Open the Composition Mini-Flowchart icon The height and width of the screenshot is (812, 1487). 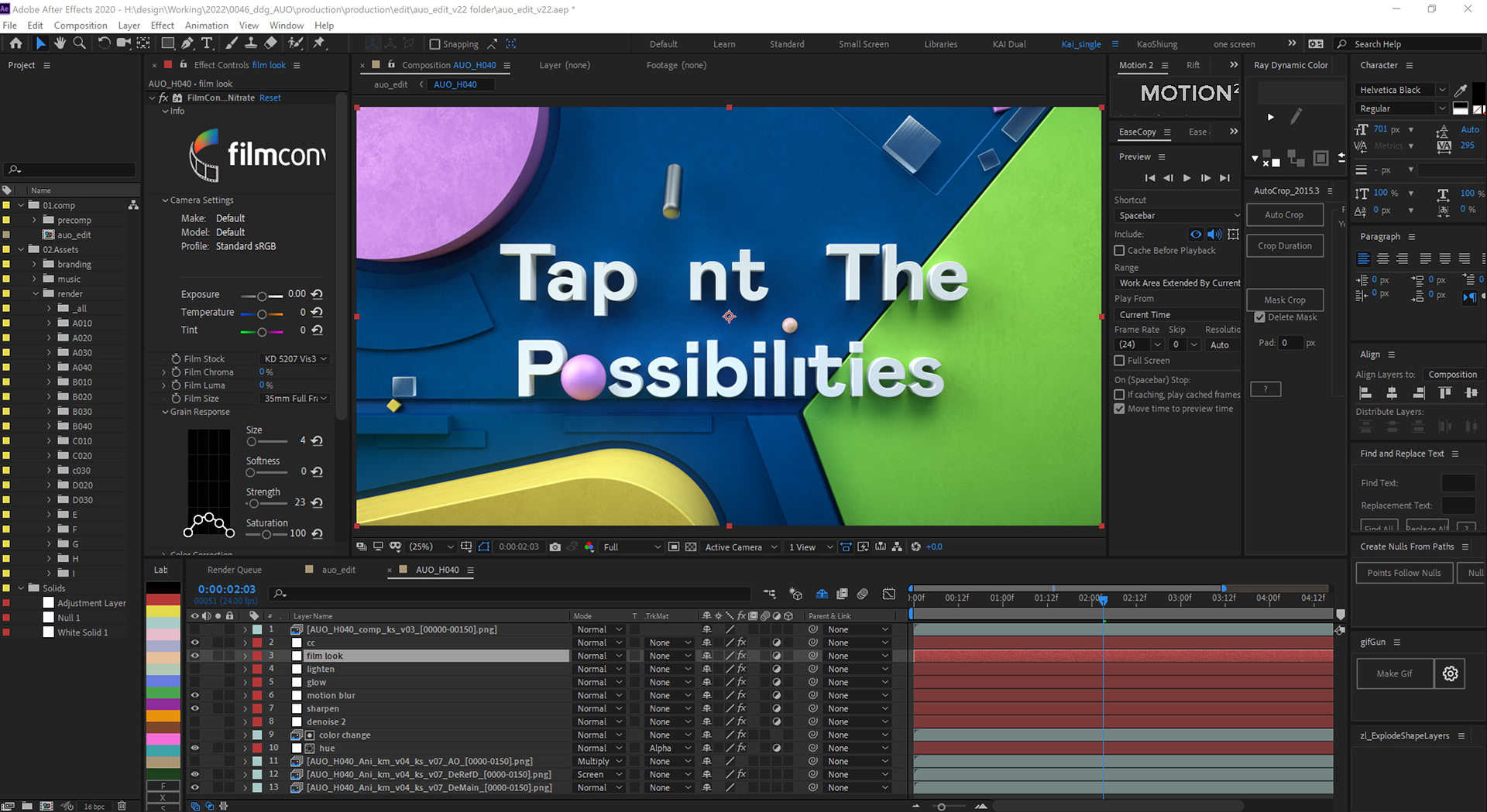(769, 594)
